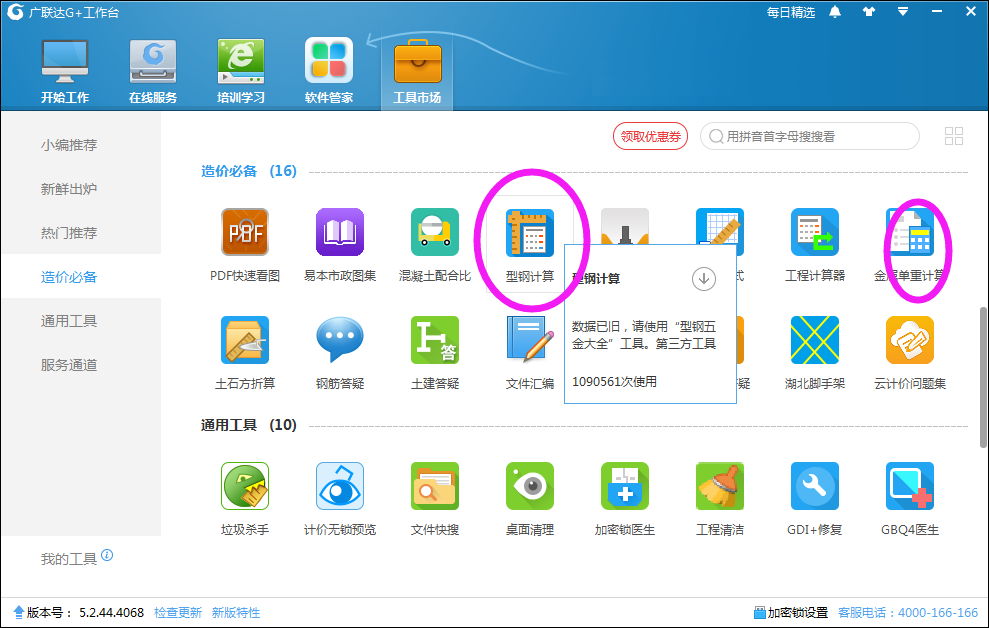
Task: Click info icon beside 我的工具
Action: click(x=107, y=555)
